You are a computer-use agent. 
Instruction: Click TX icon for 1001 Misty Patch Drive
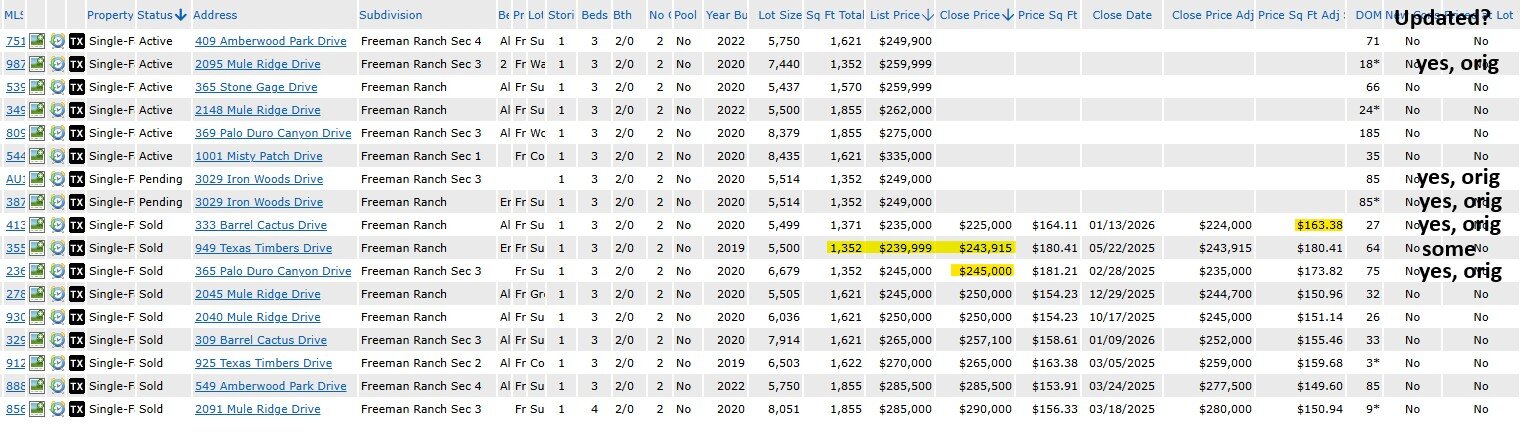point(76,156)
